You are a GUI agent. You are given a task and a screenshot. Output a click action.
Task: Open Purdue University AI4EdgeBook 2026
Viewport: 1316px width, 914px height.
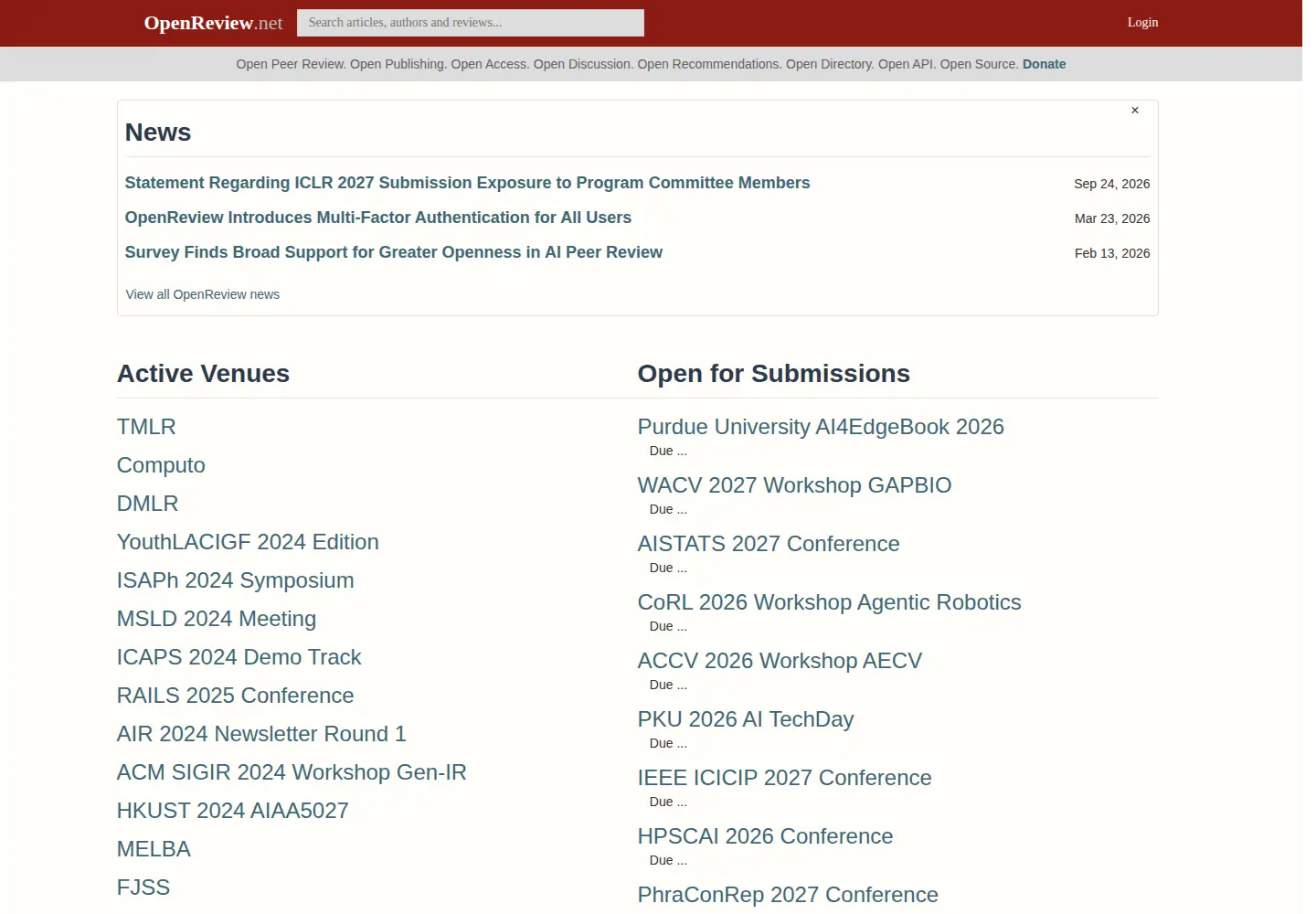(x=821, y=427)
